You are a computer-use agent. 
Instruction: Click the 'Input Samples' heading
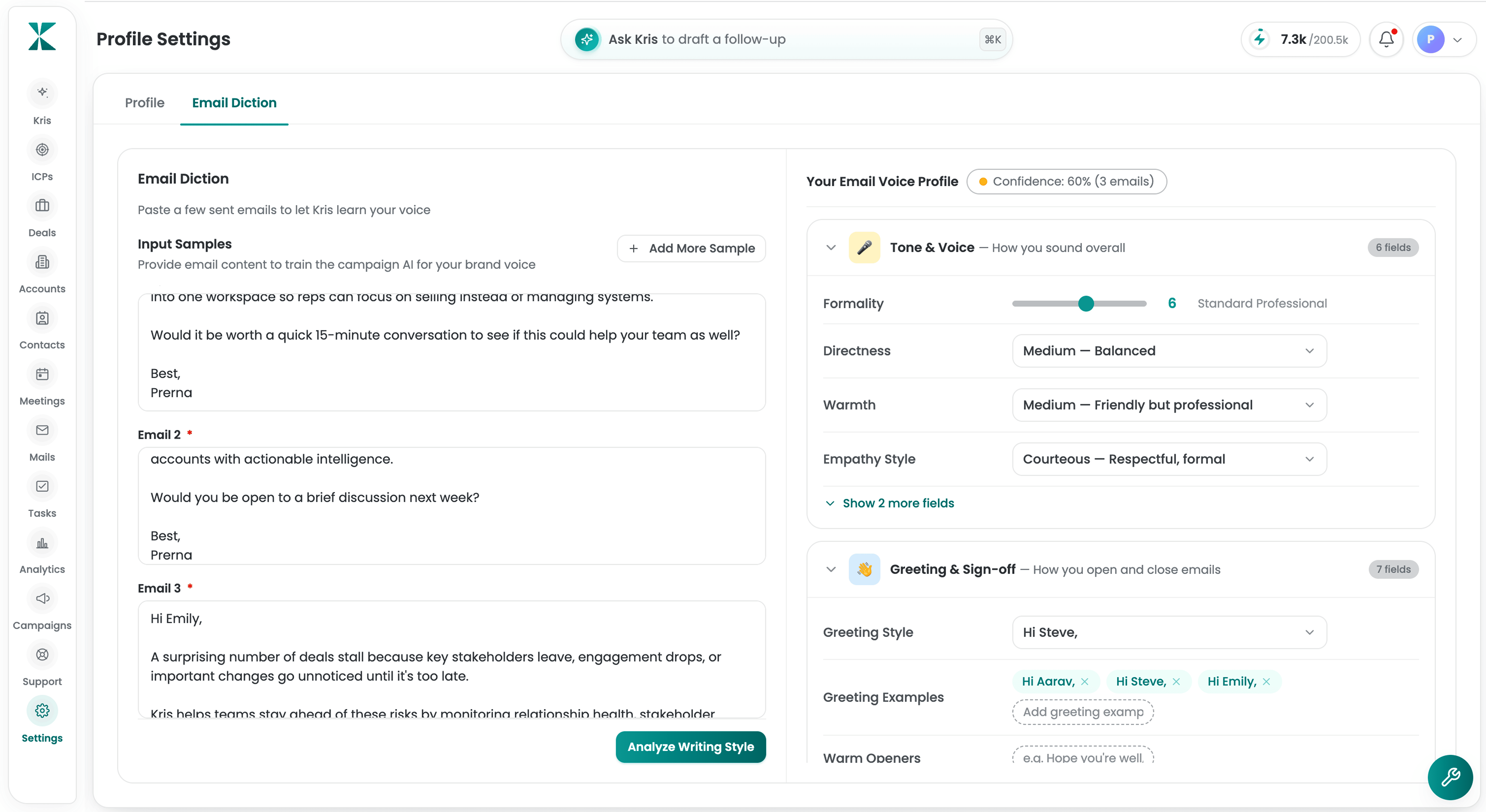185,244
